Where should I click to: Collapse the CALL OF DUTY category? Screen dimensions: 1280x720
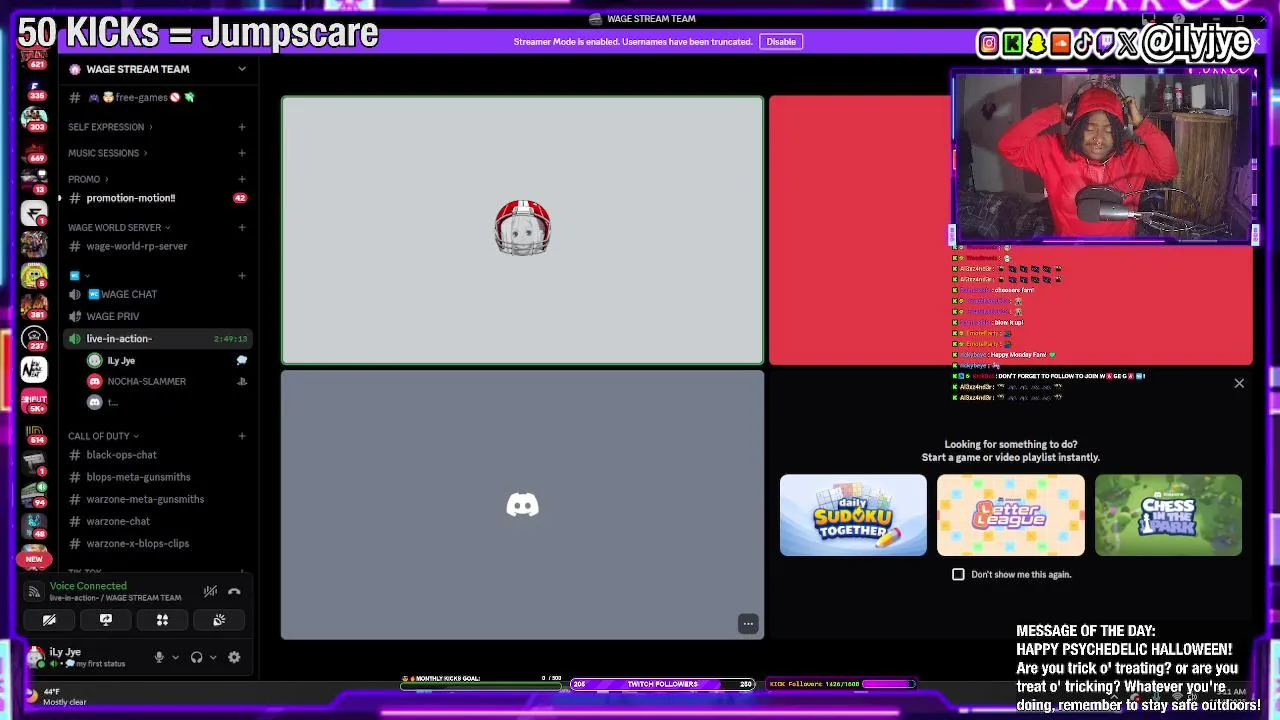(103, 436)
